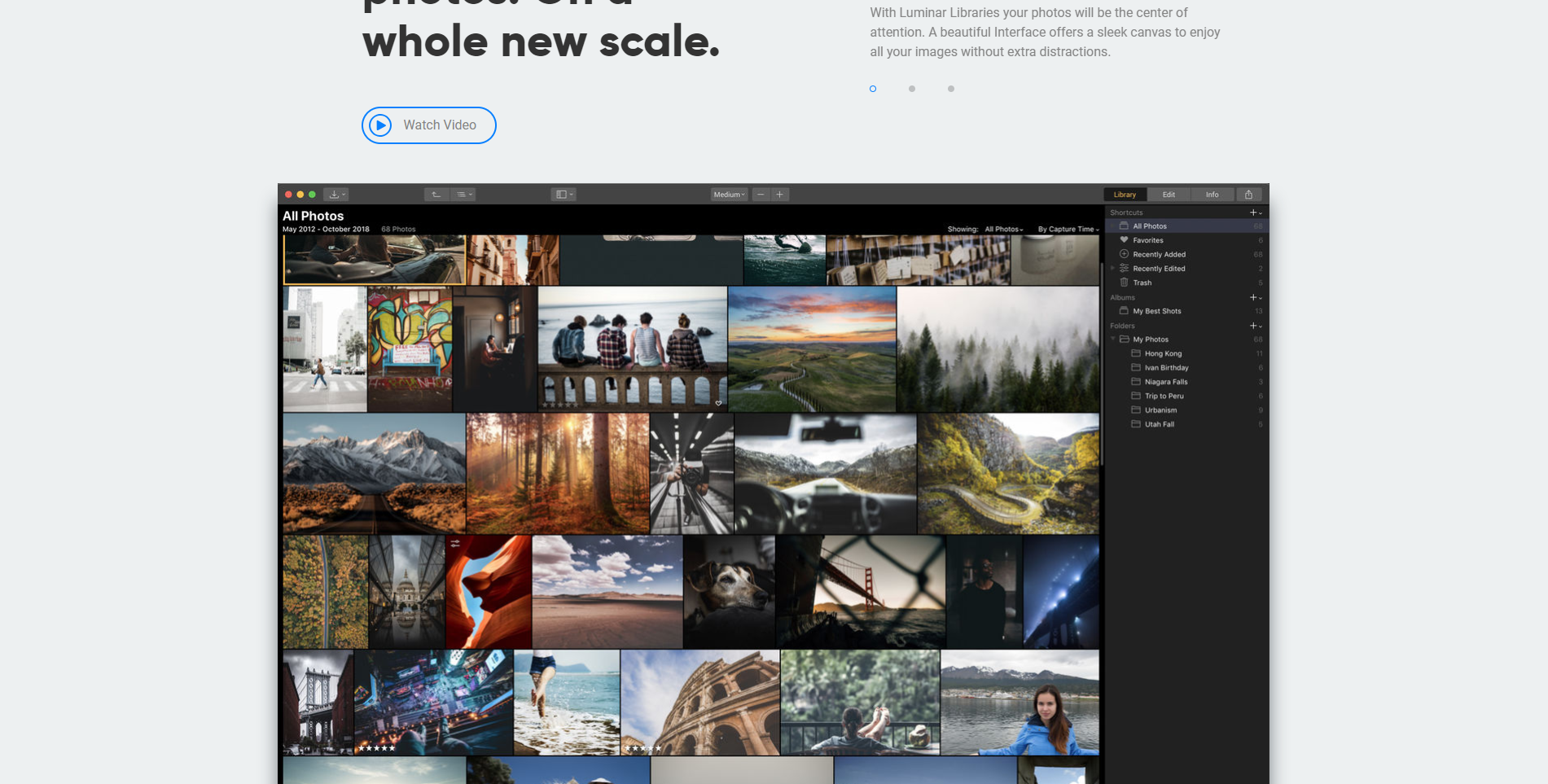
Task: Select the Recently Added shortcut label
Action: 1159,255
